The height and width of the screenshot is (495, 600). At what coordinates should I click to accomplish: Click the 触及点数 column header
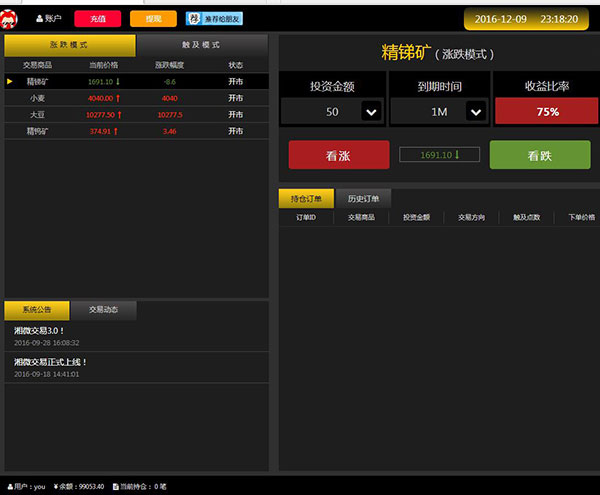coord(527,217)
